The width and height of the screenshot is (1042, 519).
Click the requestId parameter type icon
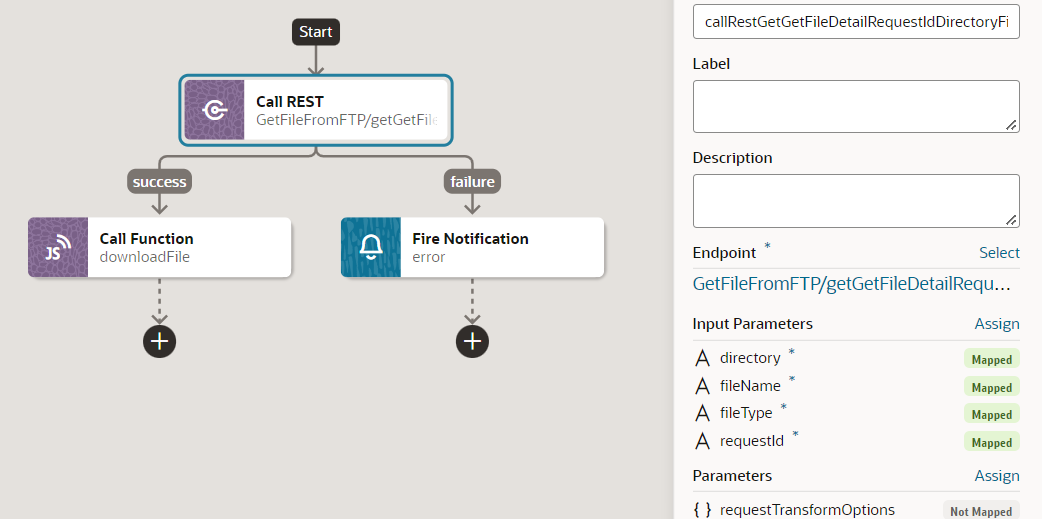coord(702,441)
